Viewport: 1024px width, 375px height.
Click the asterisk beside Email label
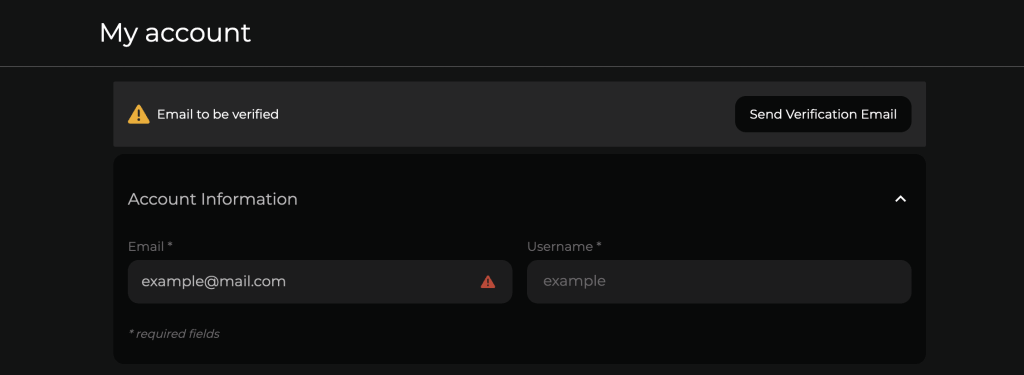click(170, 245)
